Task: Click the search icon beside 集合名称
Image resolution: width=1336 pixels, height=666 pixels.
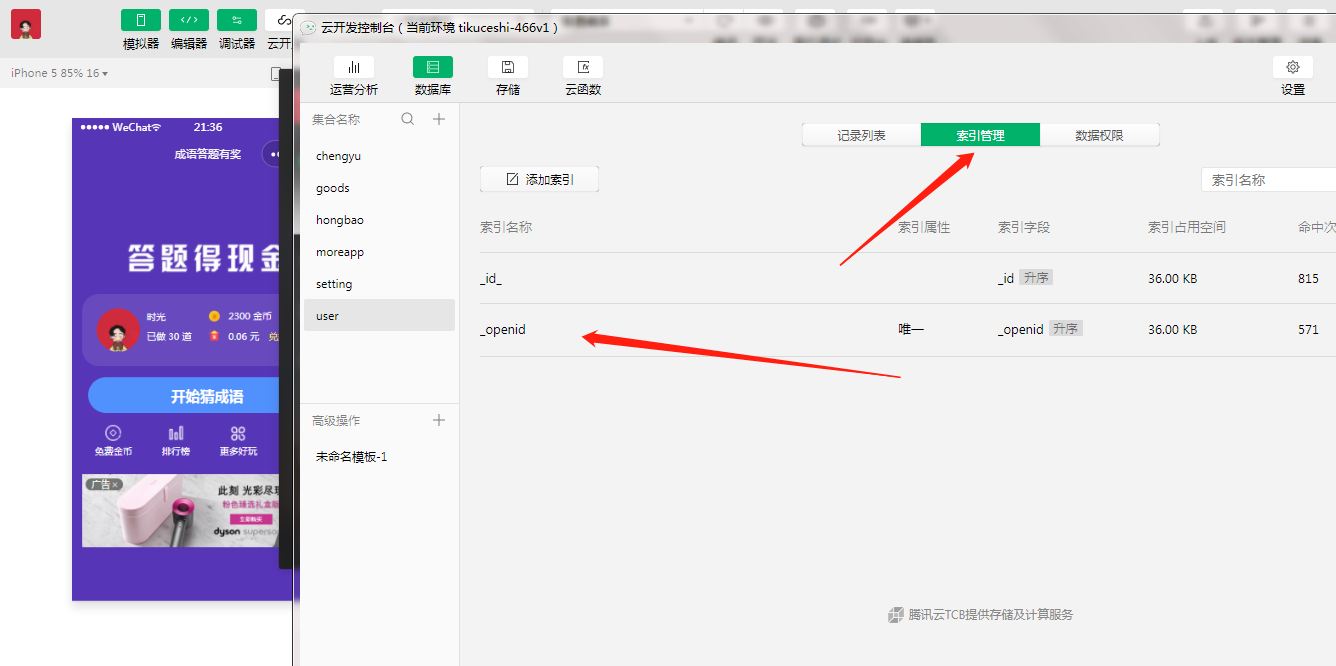Action: pos(407,119)
